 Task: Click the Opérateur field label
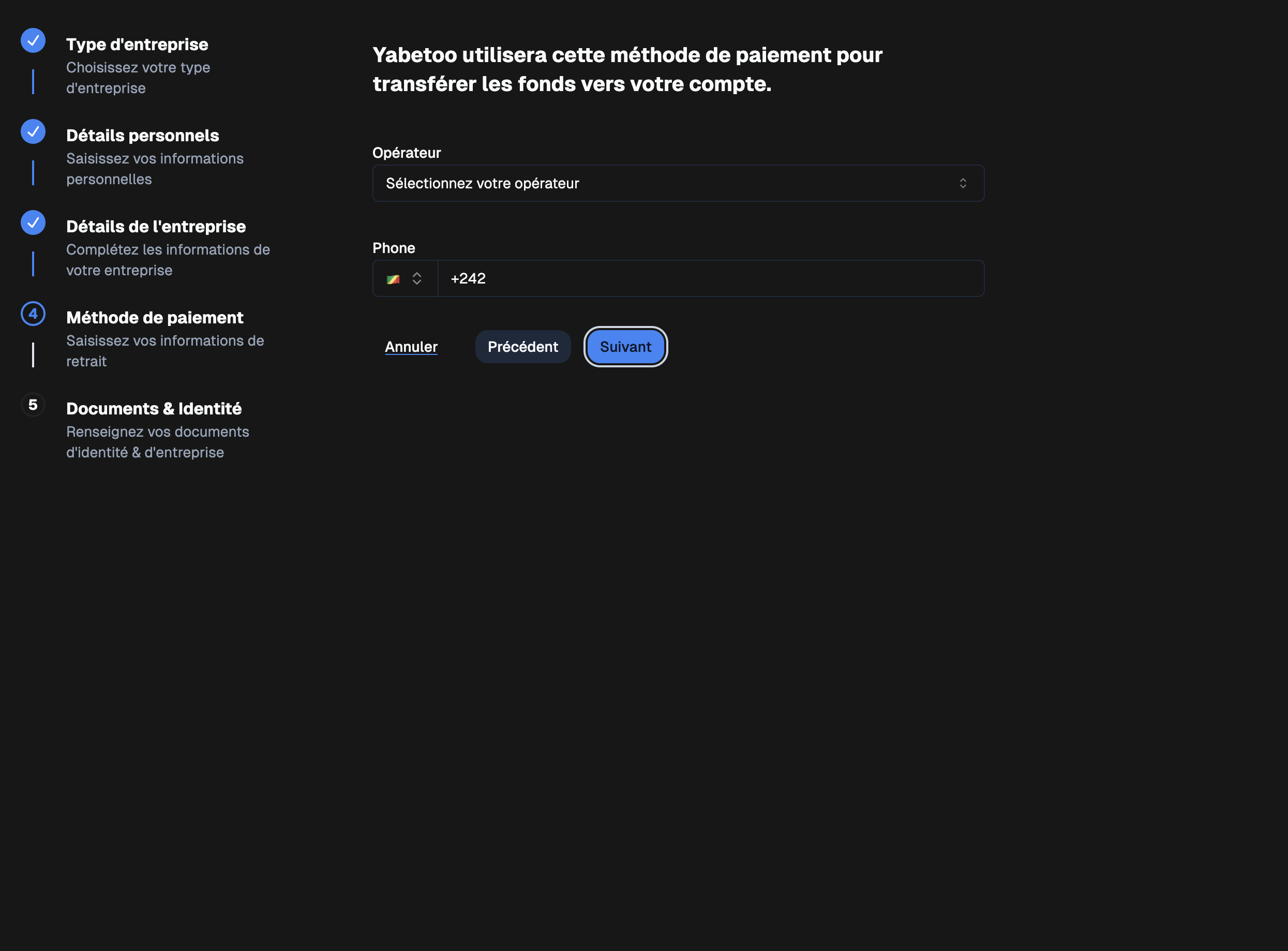406,153
